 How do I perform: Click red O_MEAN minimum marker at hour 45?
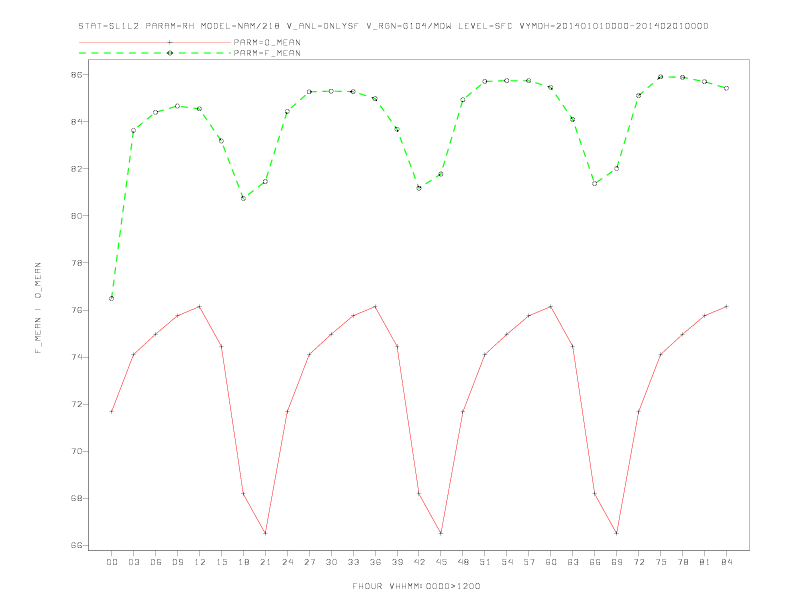tap(441, 533)
